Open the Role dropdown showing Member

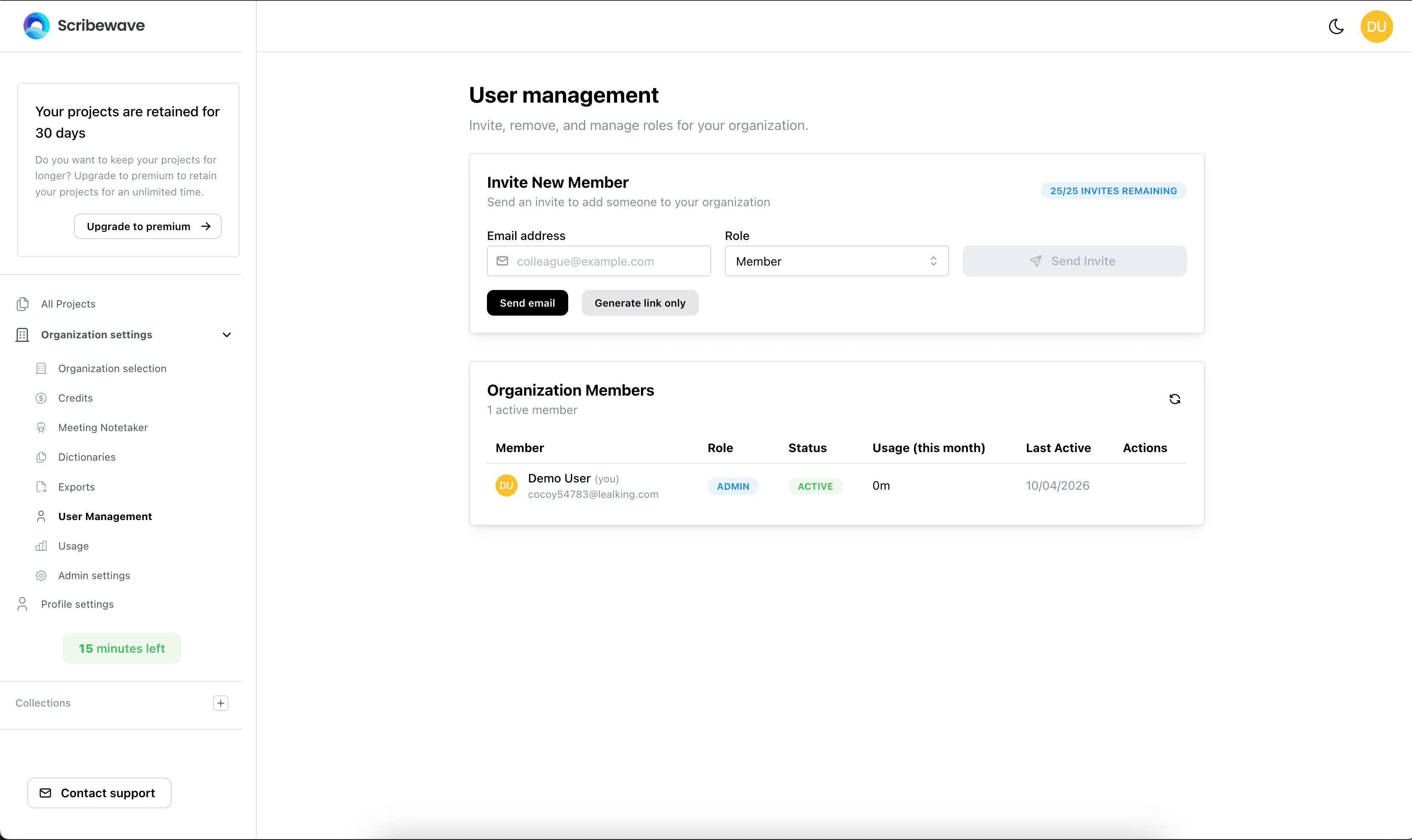836,261
